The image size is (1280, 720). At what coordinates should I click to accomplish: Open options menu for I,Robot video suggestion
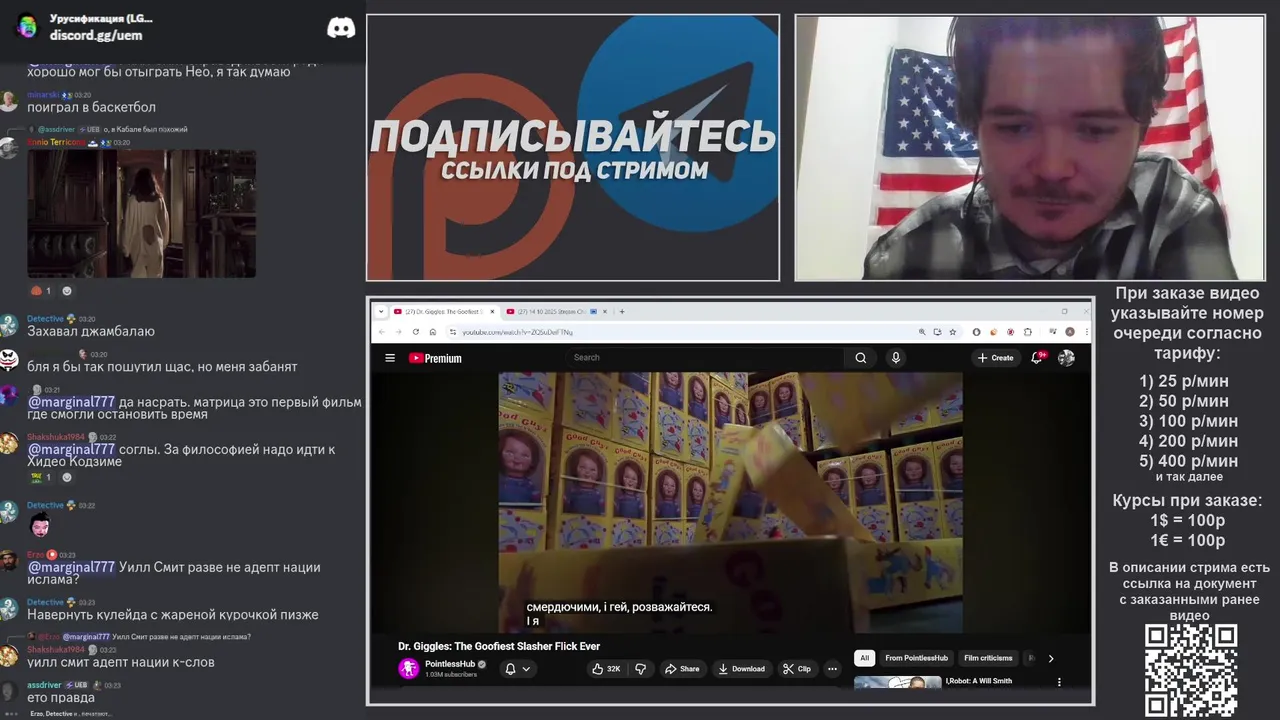1059,682
